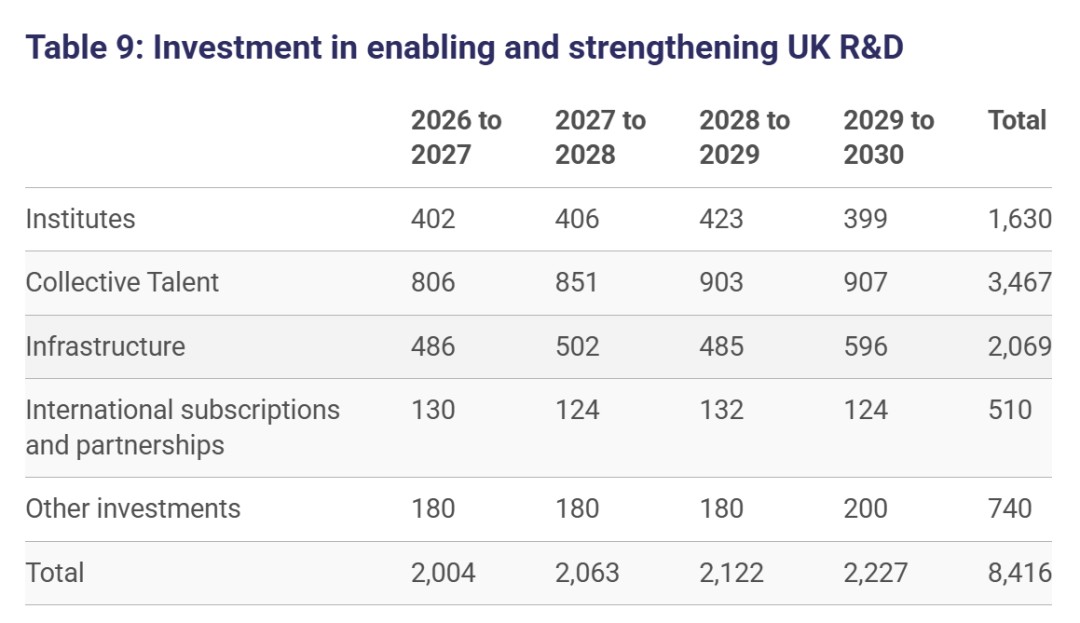1080x623 pixels.
Task: Select the '2026 to 2027' column header
Action: [456, 137]
